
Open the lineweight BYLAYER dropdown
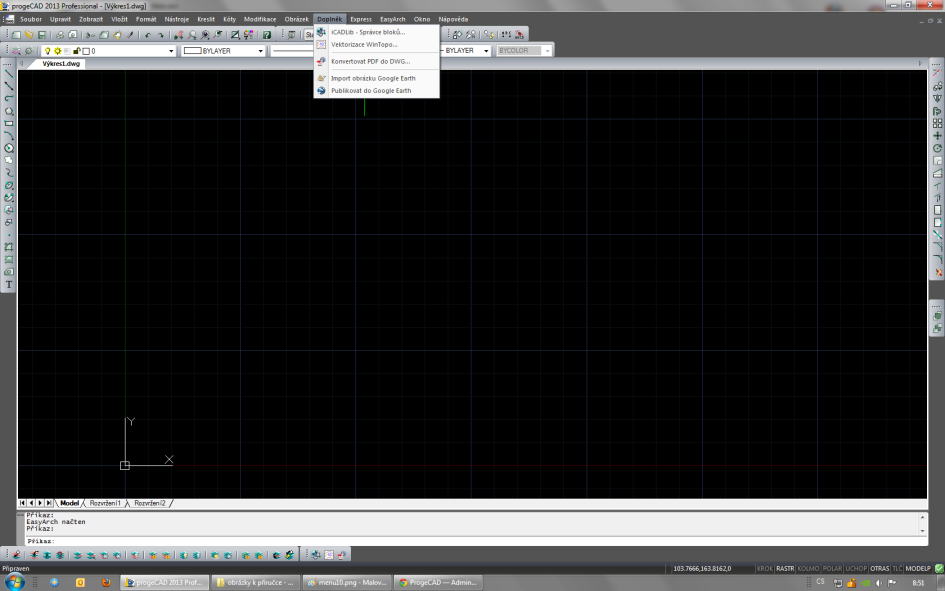point(486,51)
